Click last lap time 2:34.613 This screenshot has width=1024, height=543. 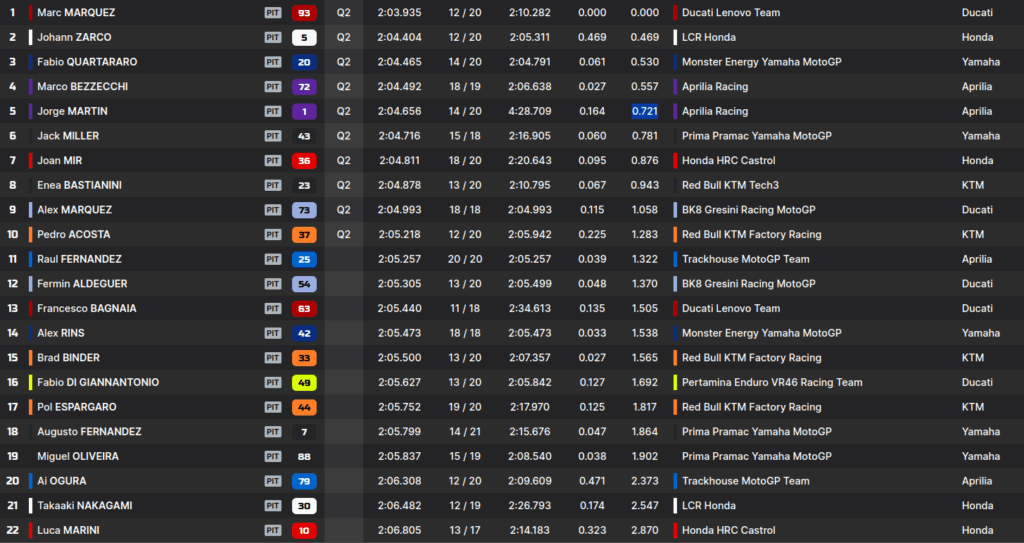530,308
